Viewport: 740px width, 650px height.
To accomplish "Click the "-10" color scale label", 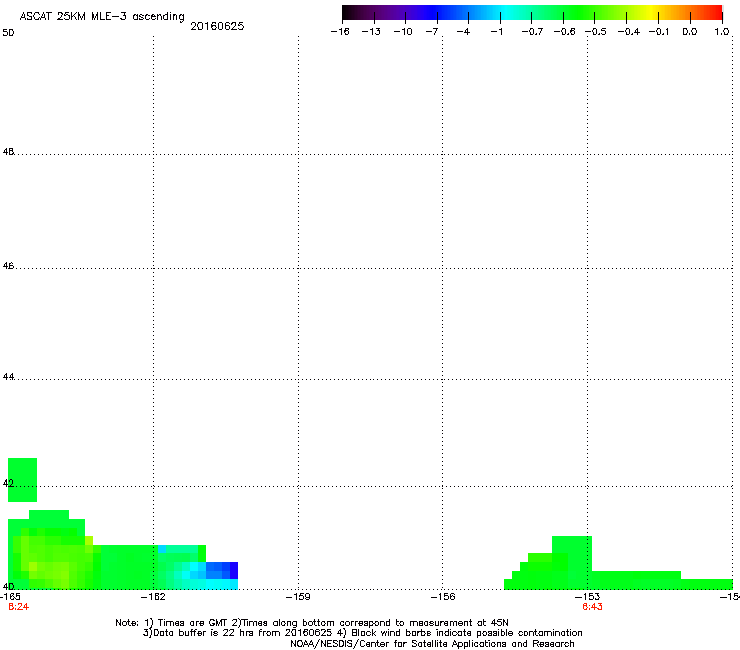I will pyautogui.click(x=403, y=32).
